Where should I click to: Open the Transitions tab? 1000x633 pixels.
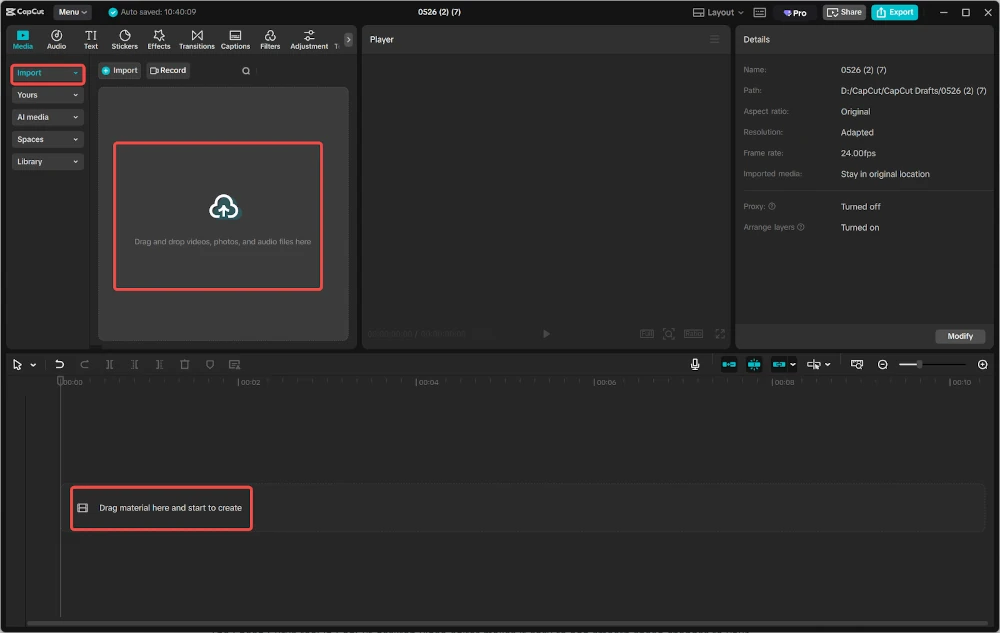pos(196,40)
